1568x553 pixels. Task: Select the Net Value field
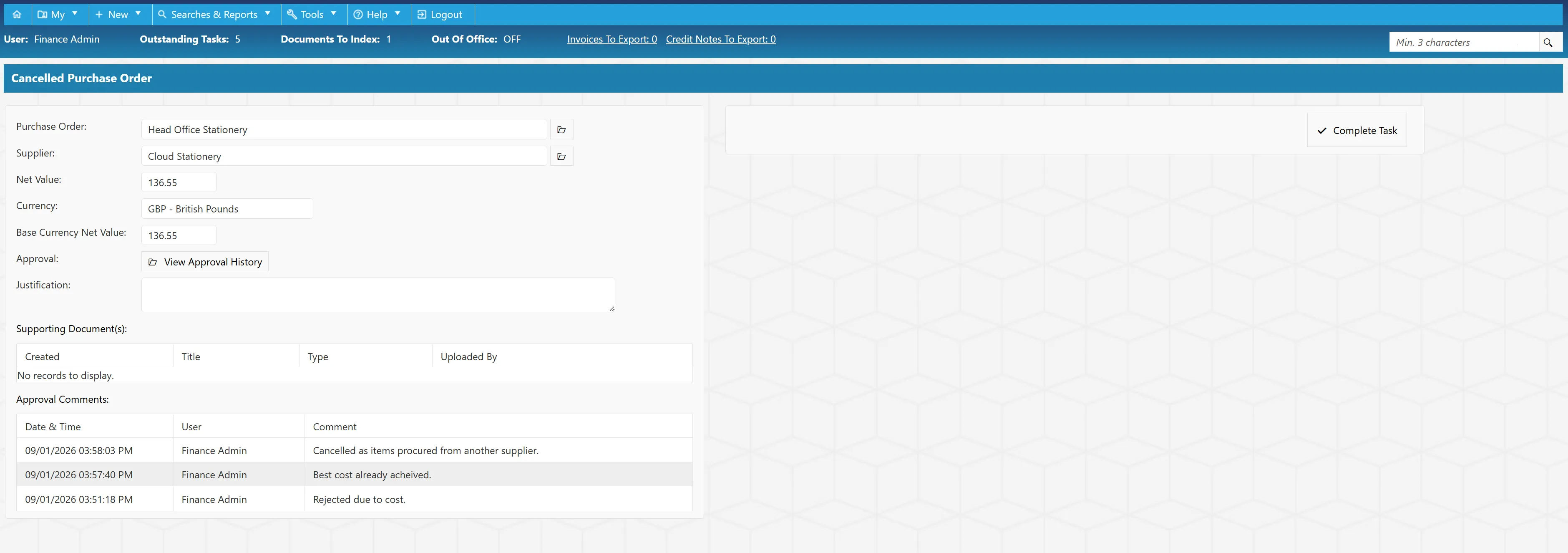click(x=179, y=183)
